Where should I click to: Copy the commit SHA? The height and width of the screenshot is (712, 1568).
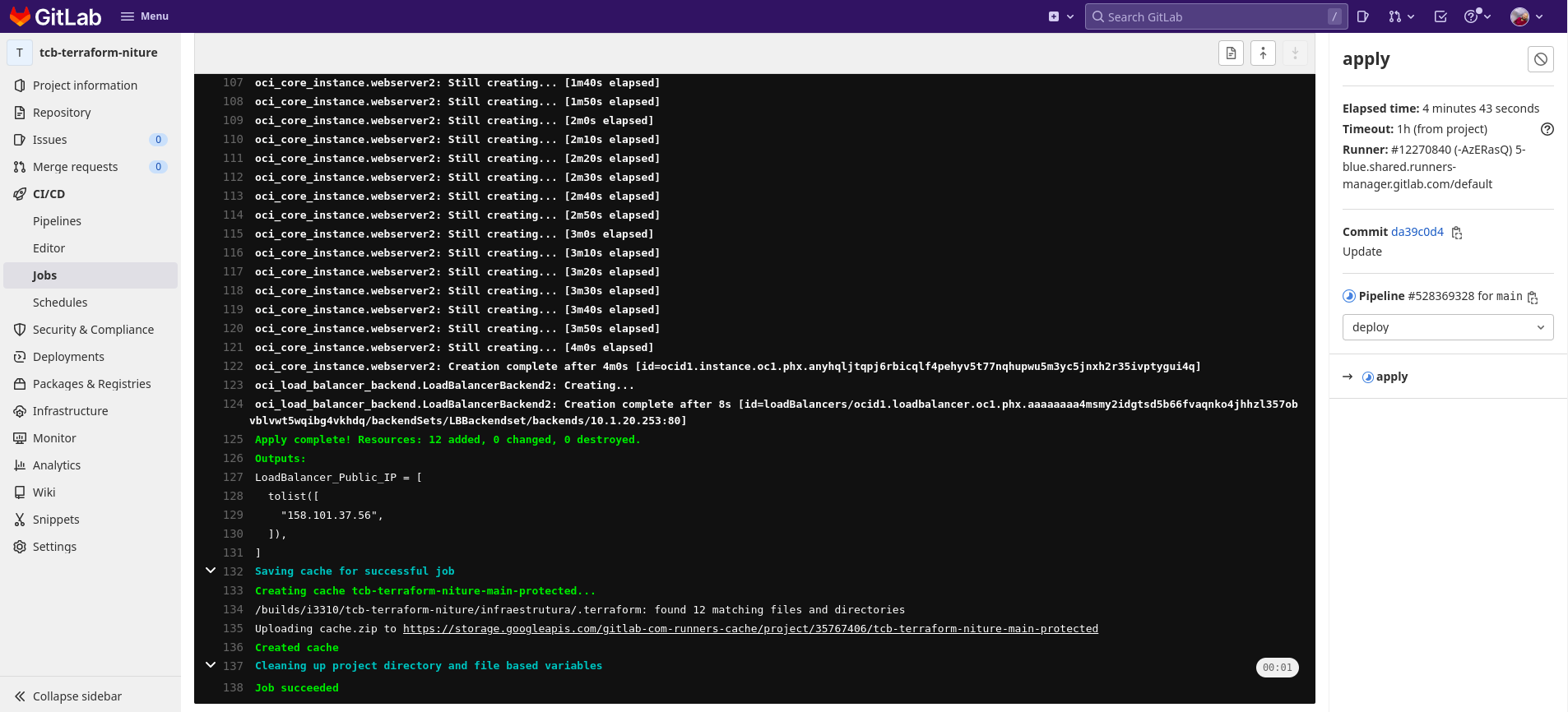[1457, 233]
